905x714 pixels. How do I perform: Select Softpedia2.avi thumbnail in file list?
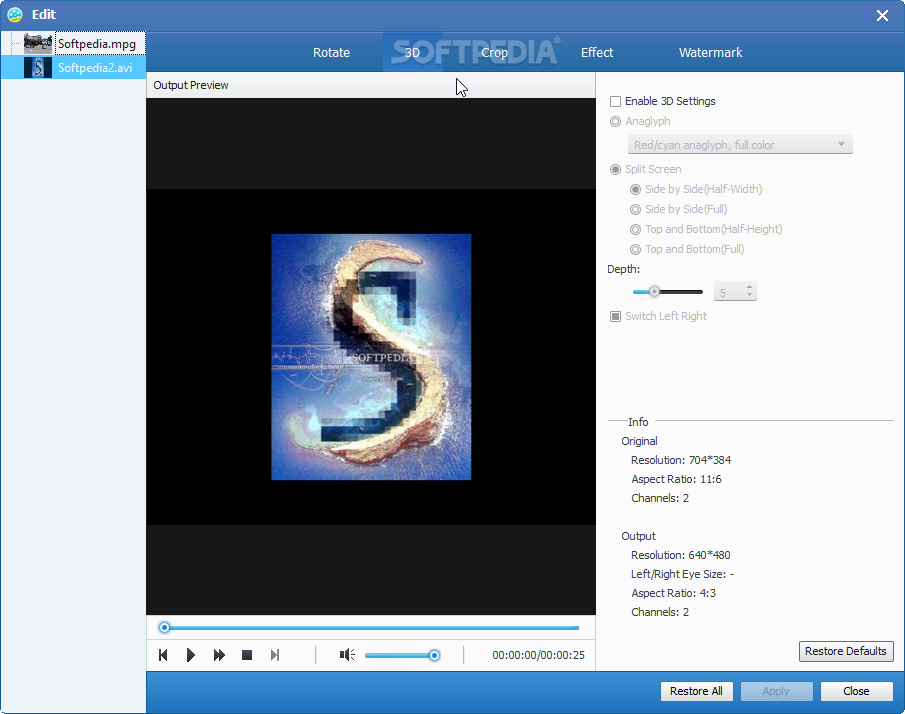point(38,68)
